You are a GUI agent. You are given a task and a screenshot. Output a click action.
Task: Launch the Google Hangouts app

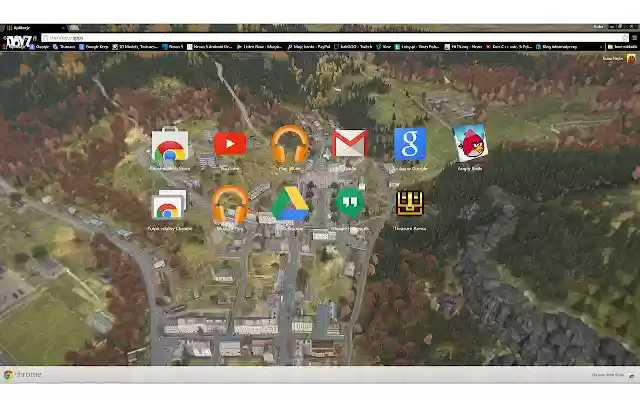[350, 202]
